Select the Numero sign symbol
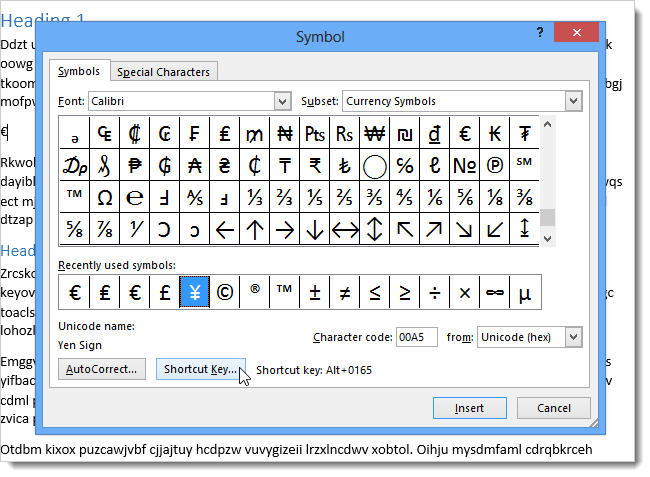 [464, 165]
